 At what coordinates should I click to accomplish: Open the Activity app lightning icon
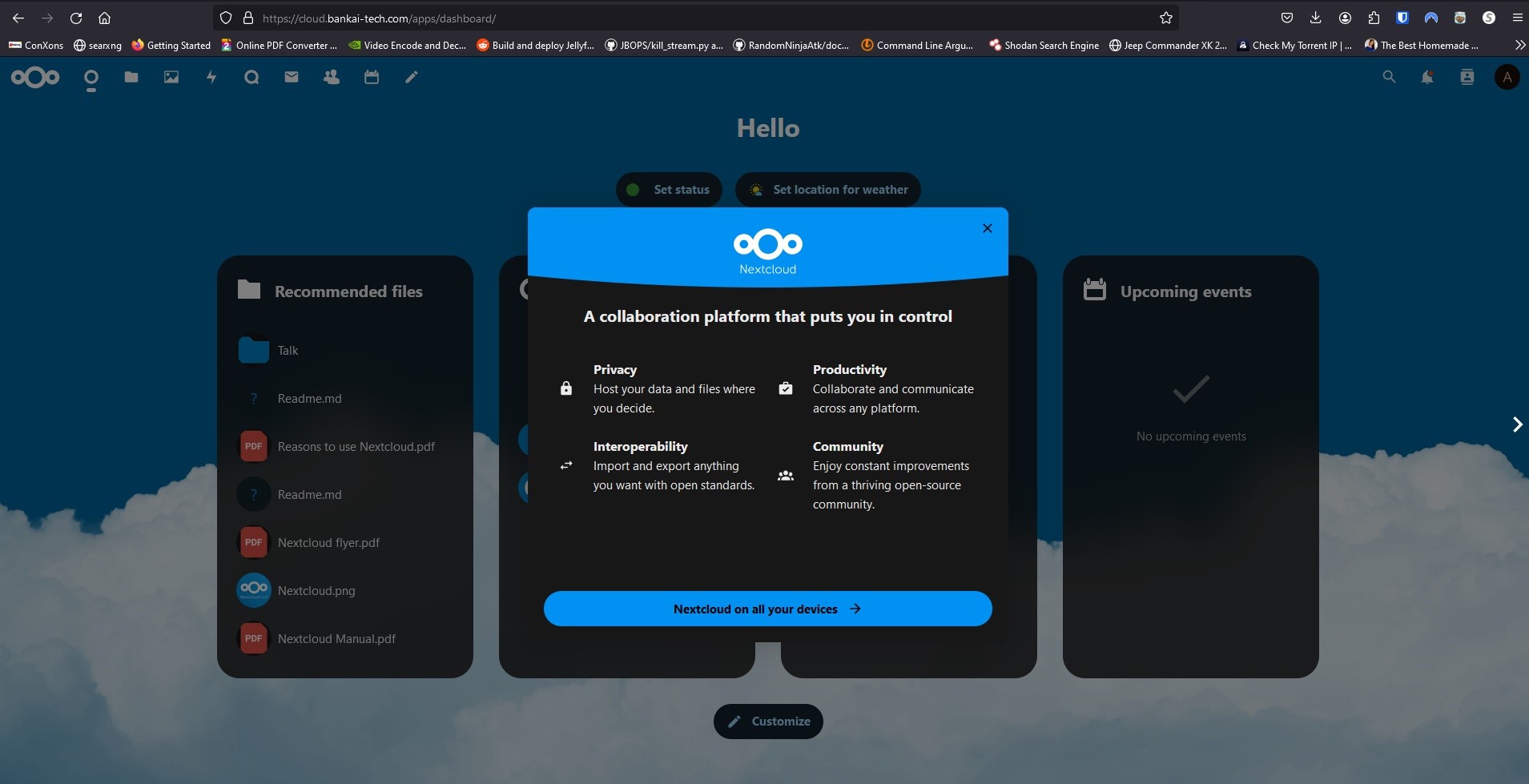click(211, 77)
